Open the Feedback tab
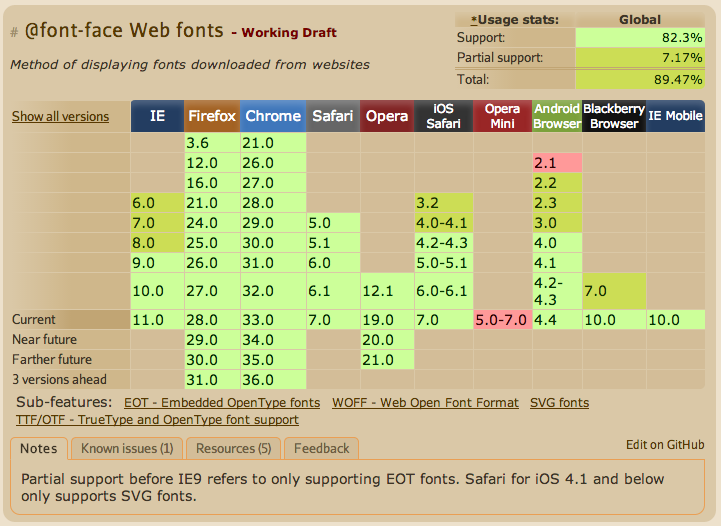The width and height of the screenshot is (721, 526). click(321, 448)
